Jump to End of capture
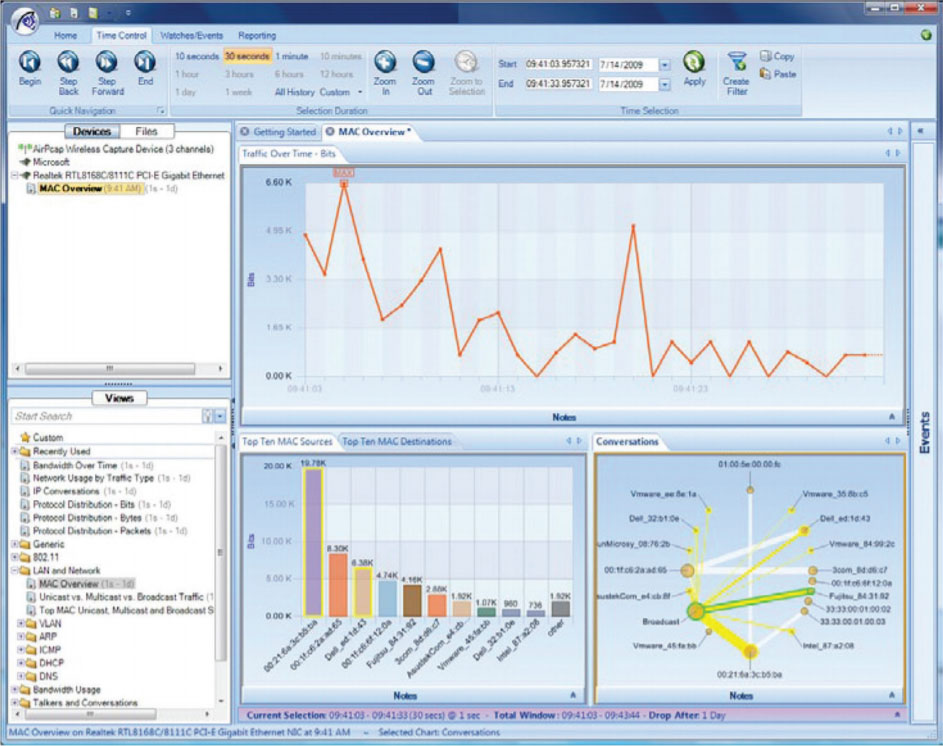Viewport: 943px width, 746px height. (145, 63)
